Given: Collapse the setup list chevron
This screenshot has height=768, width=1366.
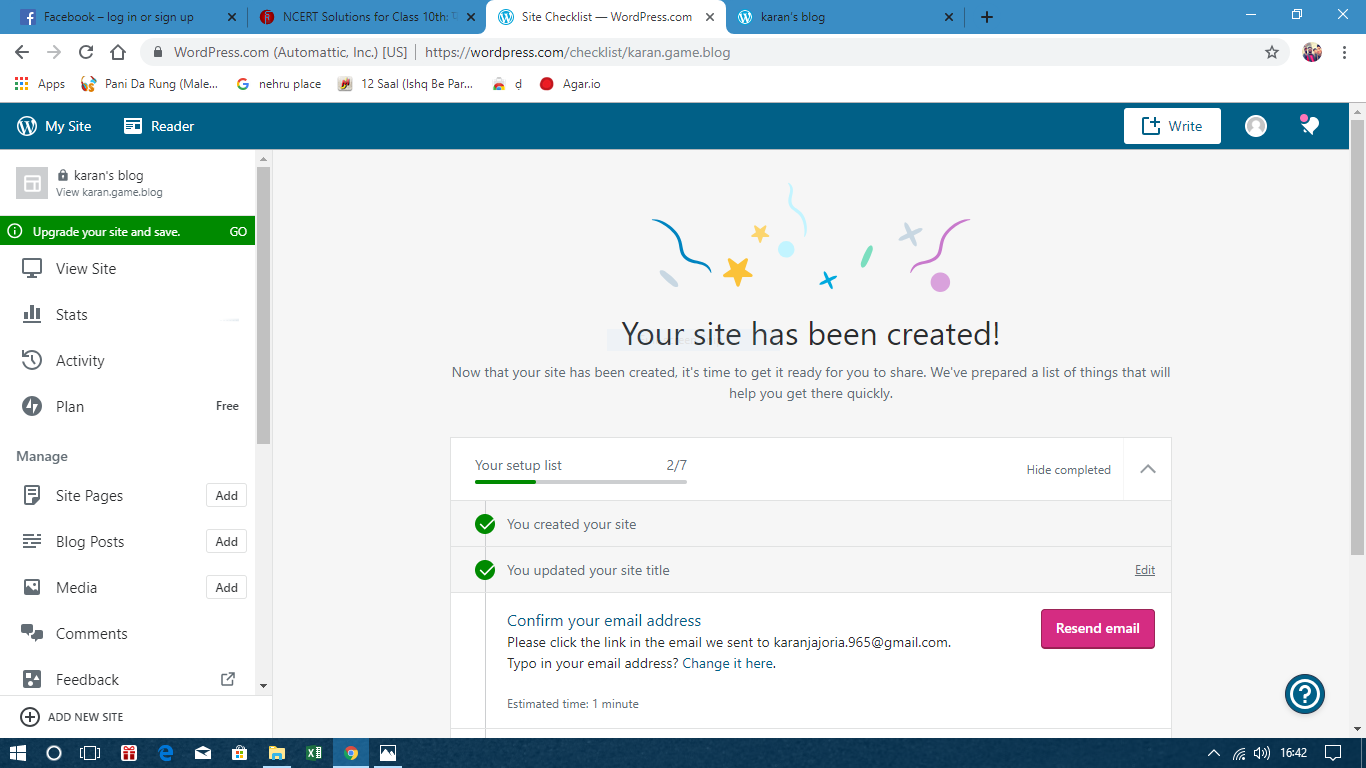Looking at the screenshot, I should pyautogui.click(x=1147, y=469).
